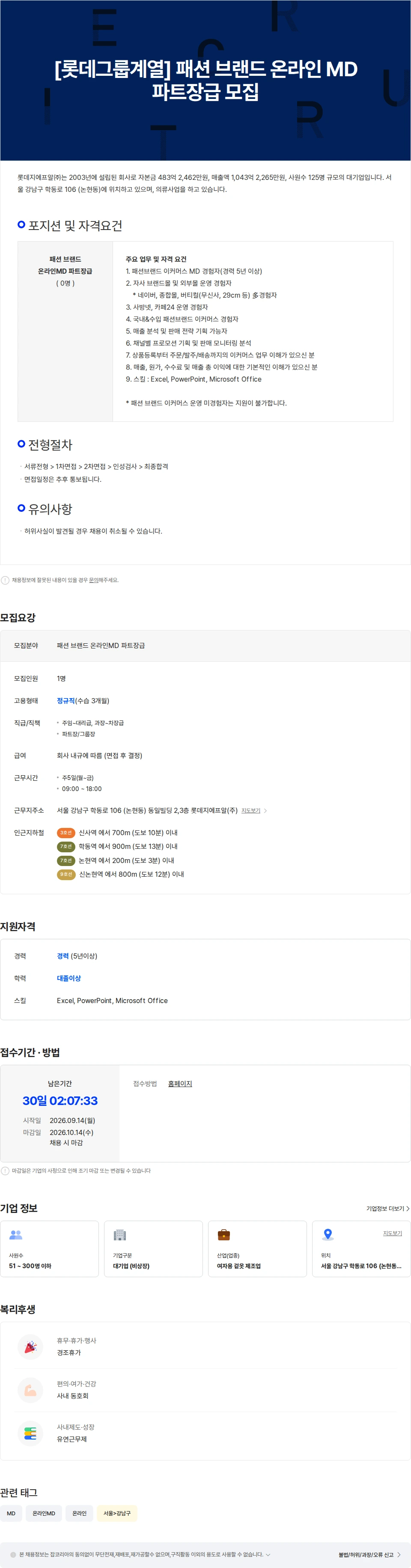Click chevron next to 기업정보 더보기
The height and width of the screenshot is (1568, 411).
(x=407, y=1208)
